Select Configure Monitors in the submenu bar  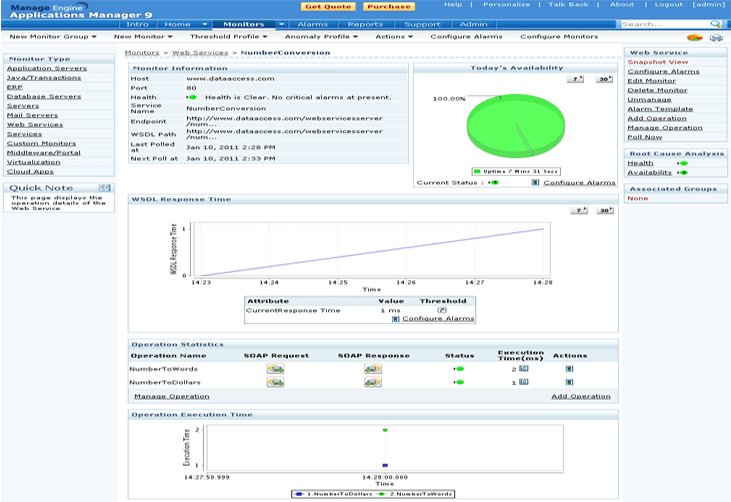pos(559,36)
